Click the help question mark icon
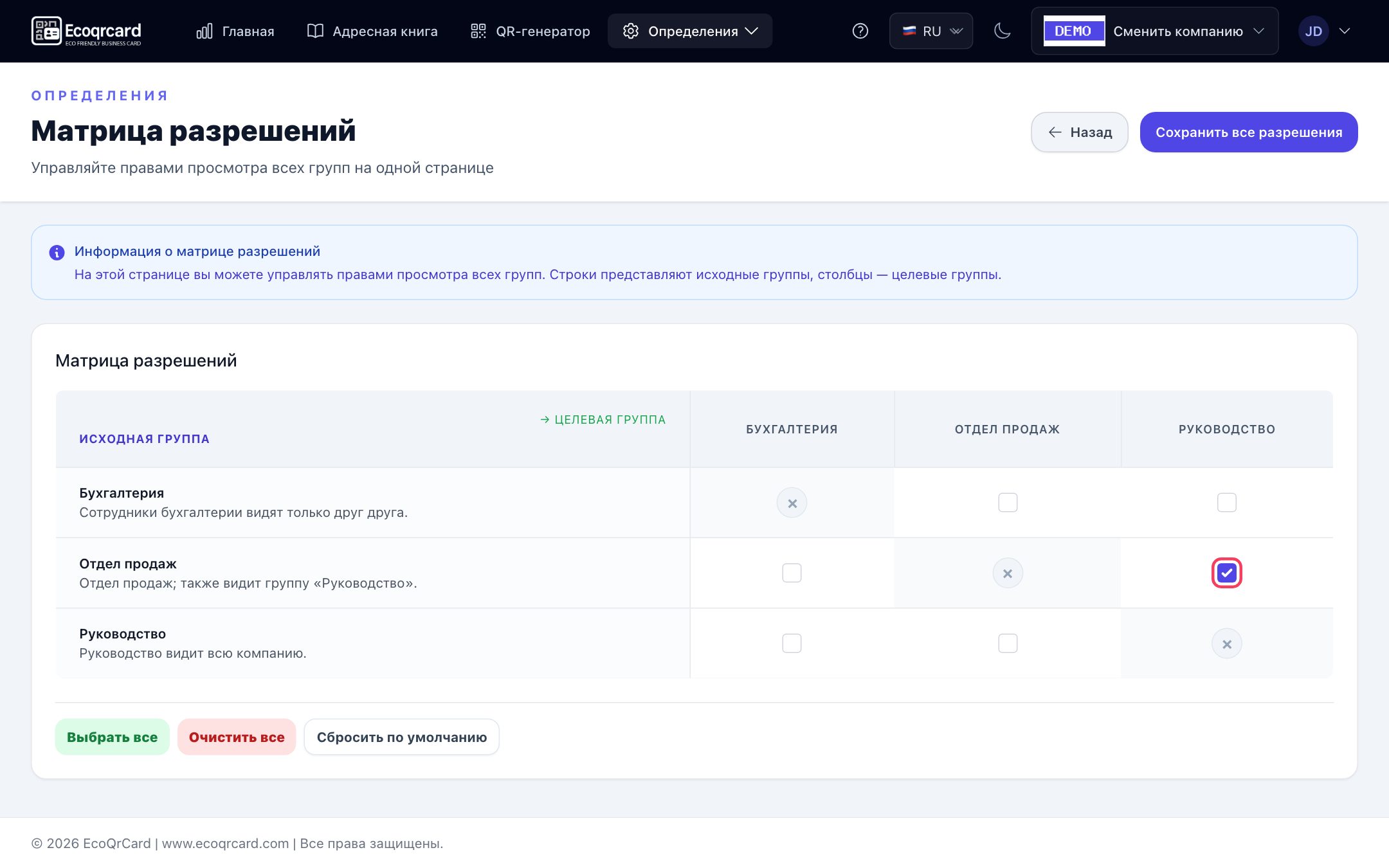The image size is (1389, 868). 860,31
